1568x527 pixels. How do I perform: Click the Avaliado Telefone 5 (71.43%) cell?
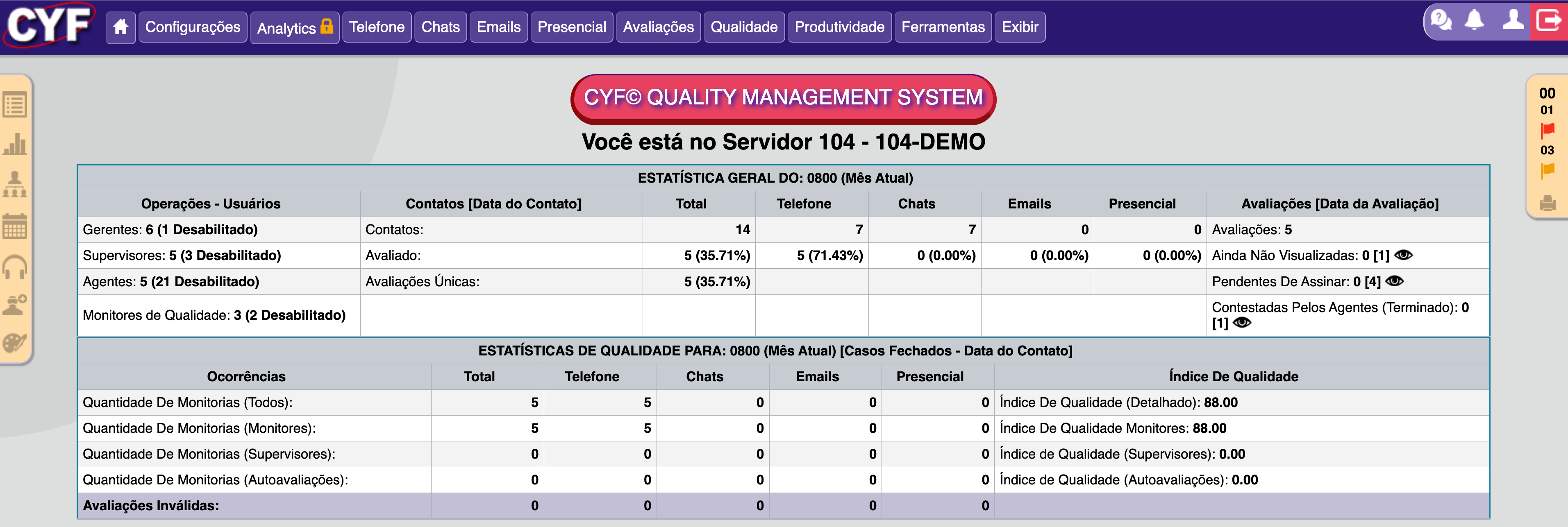click(812, 256)
